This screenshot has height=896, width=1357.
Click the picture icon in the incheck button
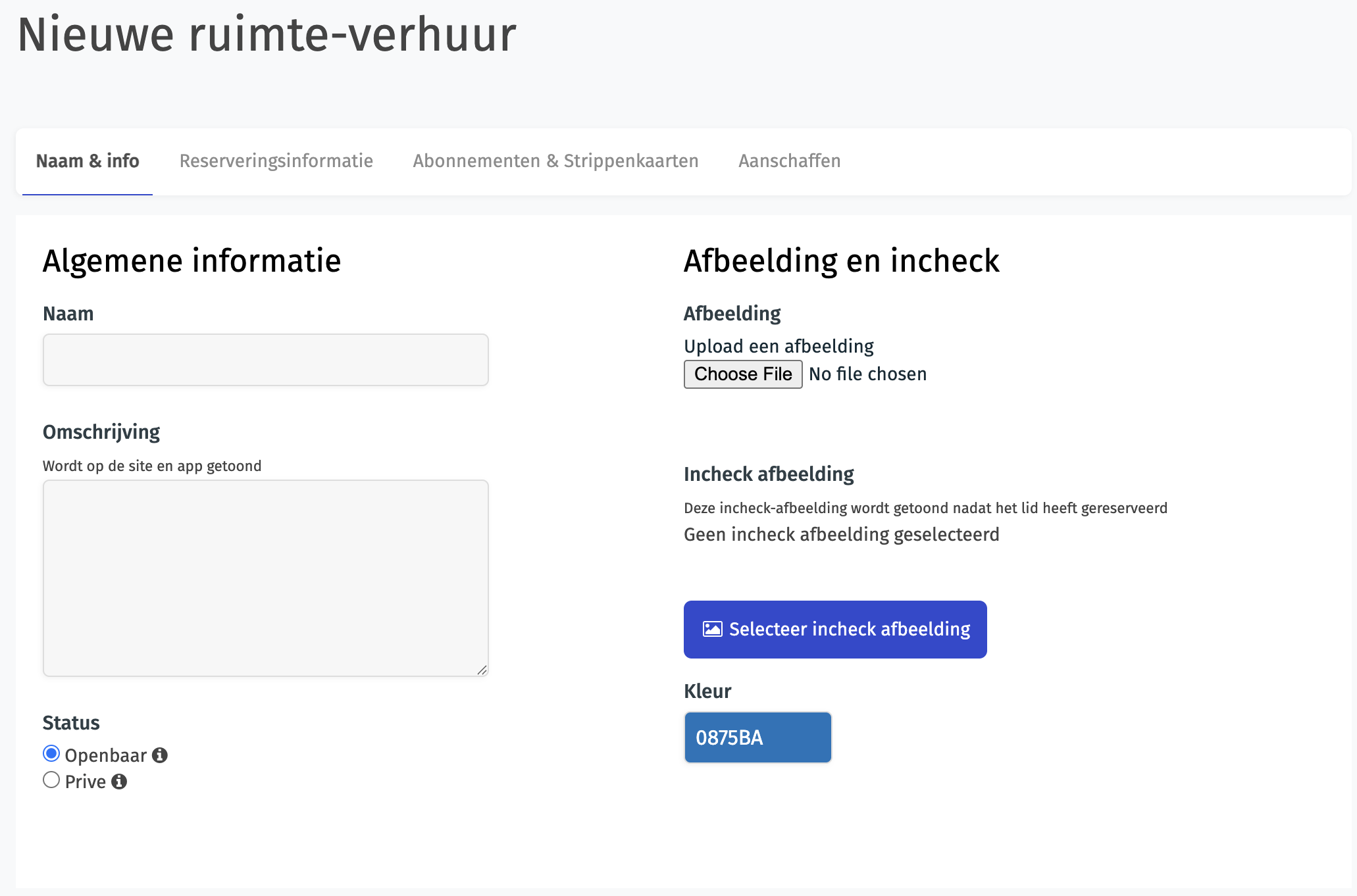pyautogui.click(x=712, y=630)
